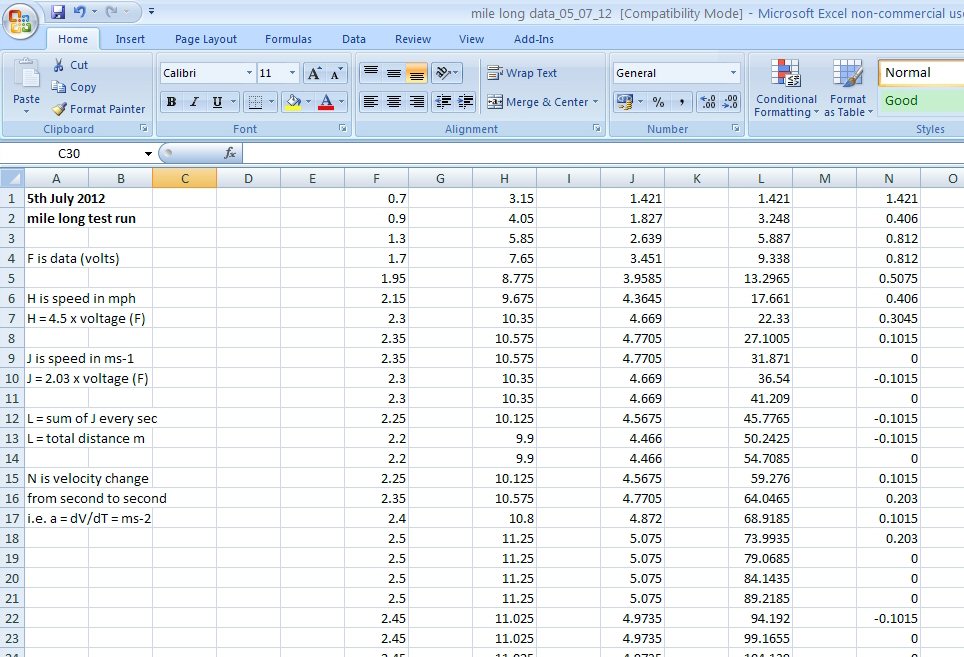Apply cell borders button
Screen dimensions: 964x657
pyautogui.click(x=255, y=102)
